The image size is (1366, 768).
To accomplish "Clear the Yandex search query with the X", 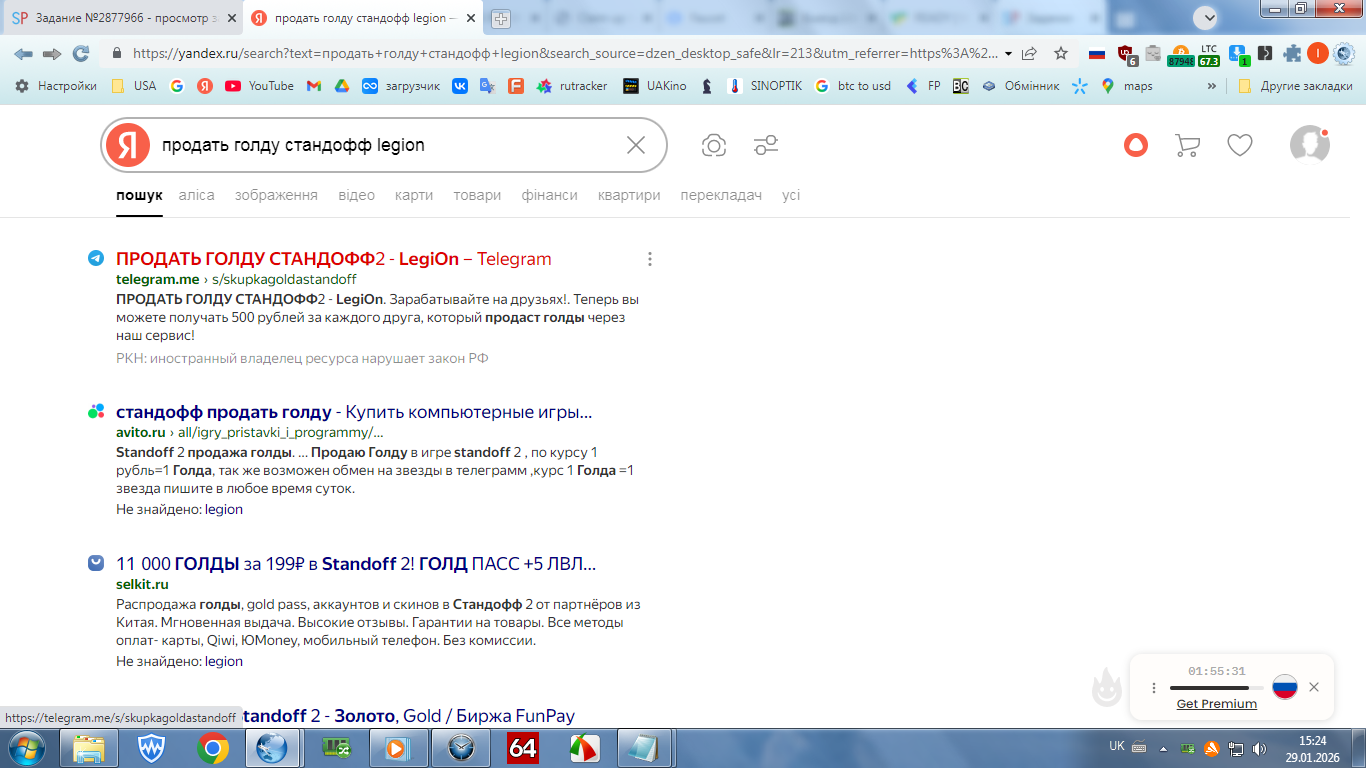I will (x=636, y=146).
